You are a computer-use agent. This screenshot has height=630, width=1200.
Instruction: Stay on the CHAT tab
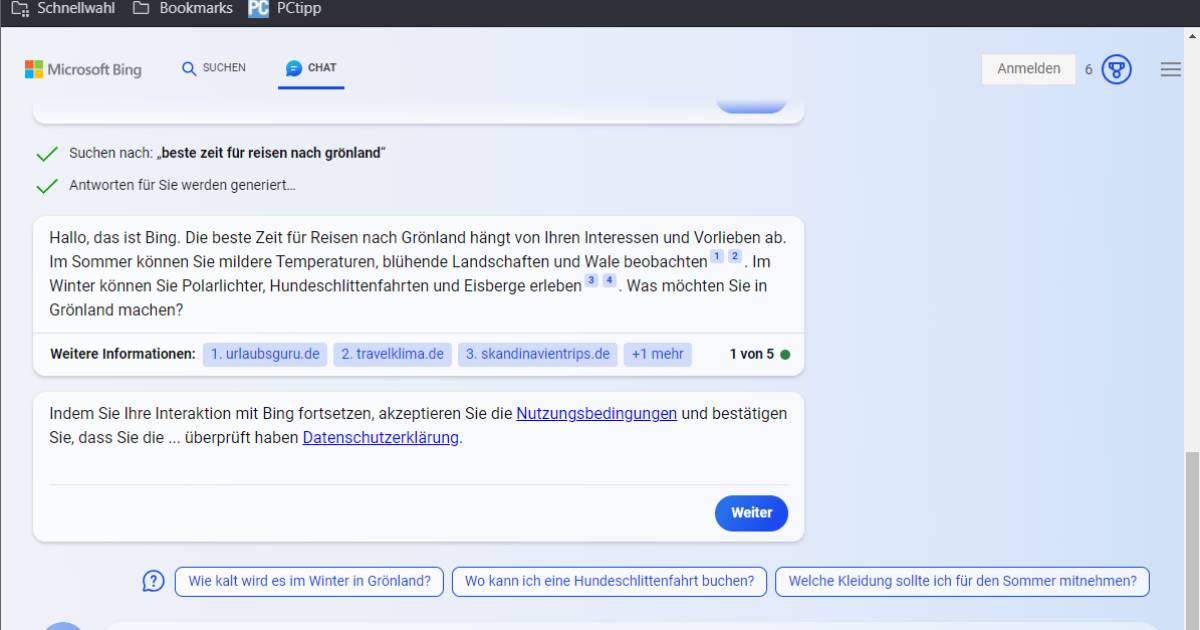(312, 68)
